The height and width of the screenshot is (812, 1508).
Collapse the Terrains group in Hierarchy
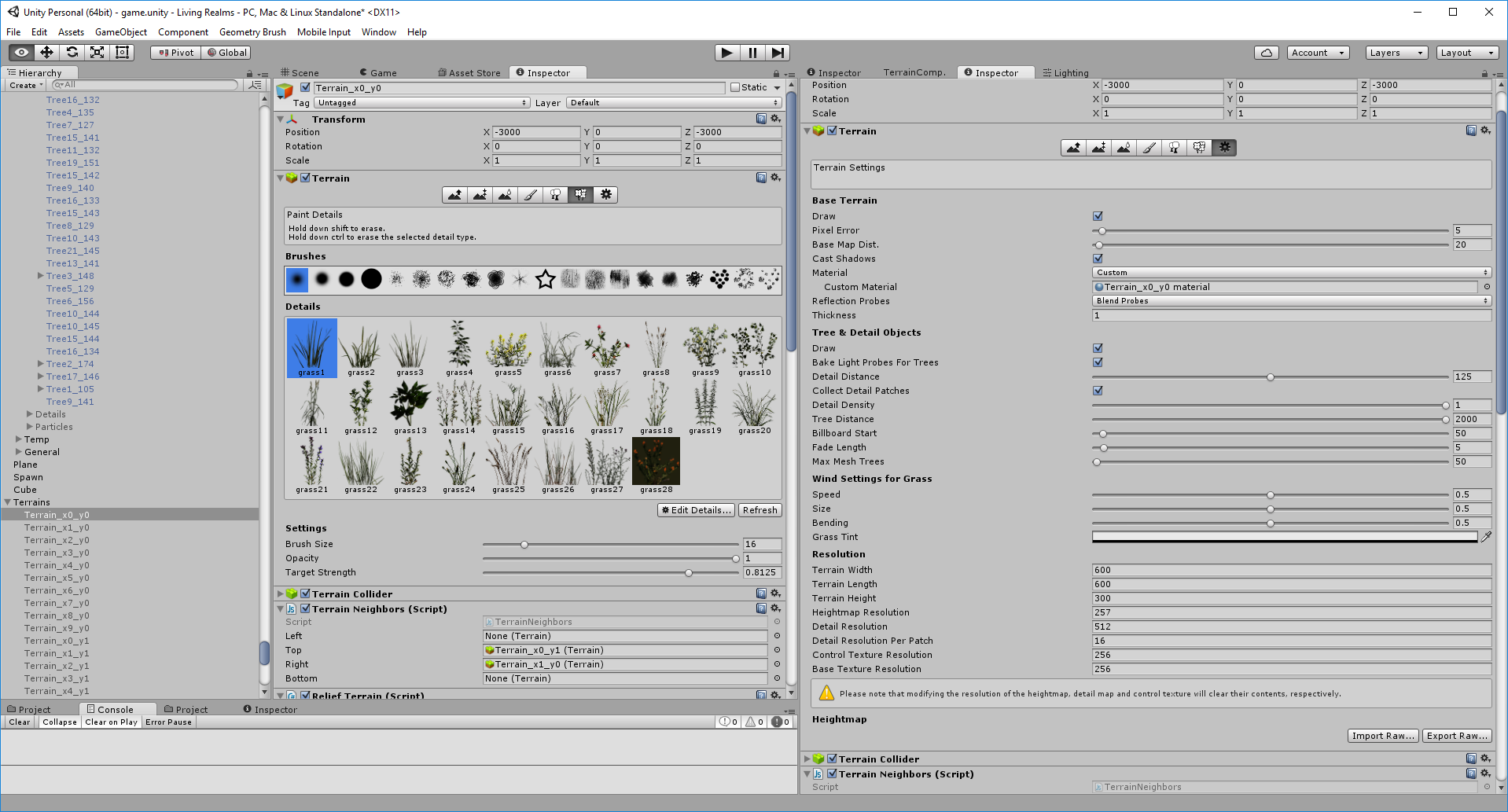pos(7,502)
